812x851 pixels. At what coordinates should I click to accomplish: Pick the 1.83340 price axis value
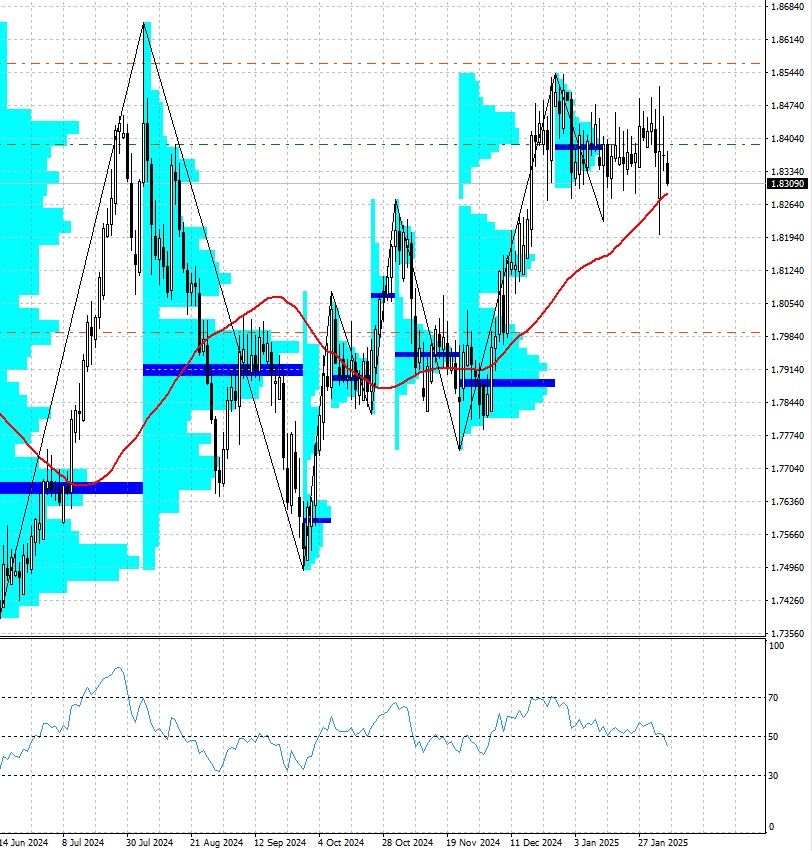click(x=787, y=172)
